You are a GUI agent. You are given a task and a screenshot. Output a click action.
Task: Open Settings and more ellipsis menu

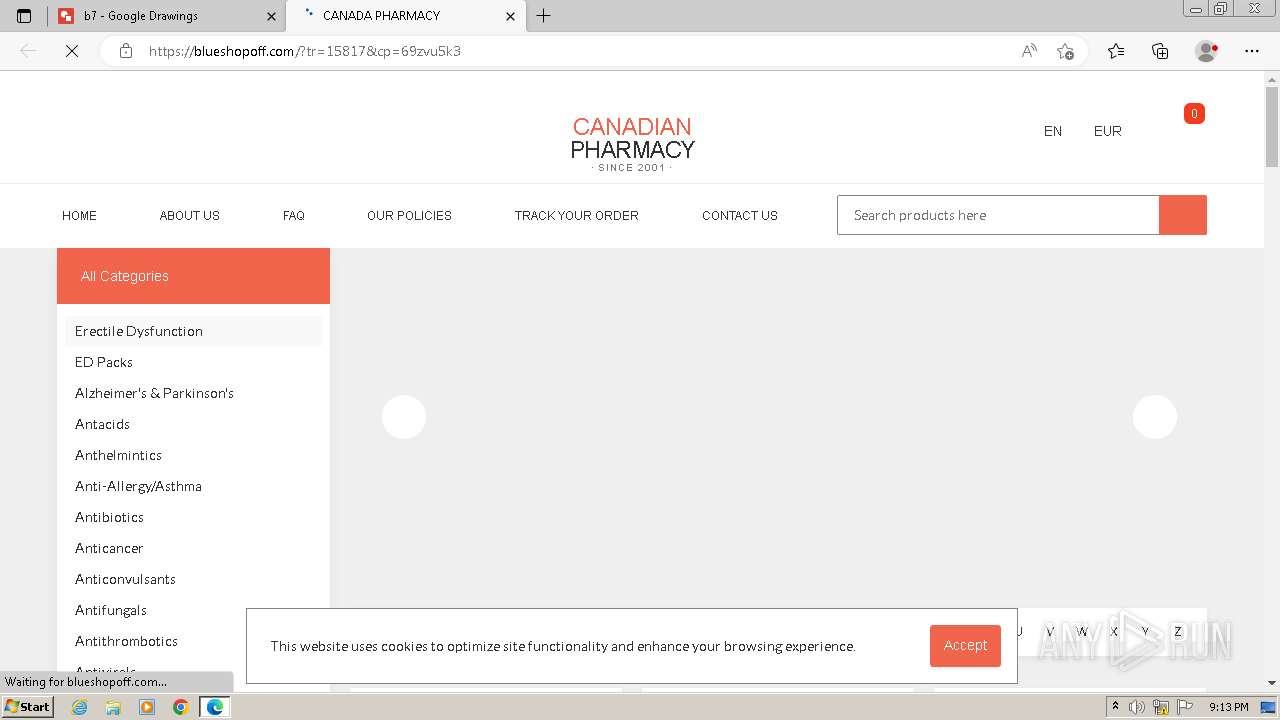[x=1252, y=51]
